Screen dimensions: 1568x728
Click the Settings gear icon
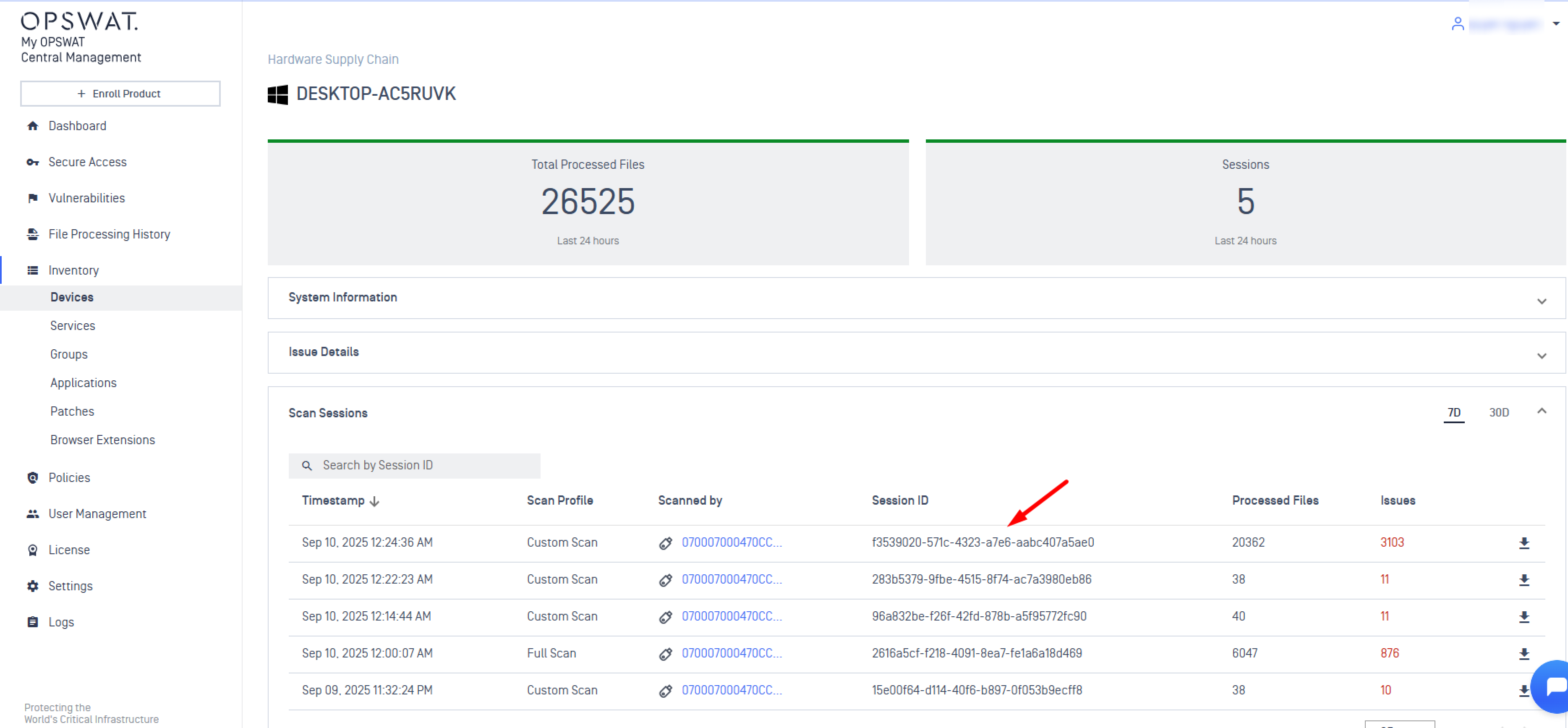(33, 586)
